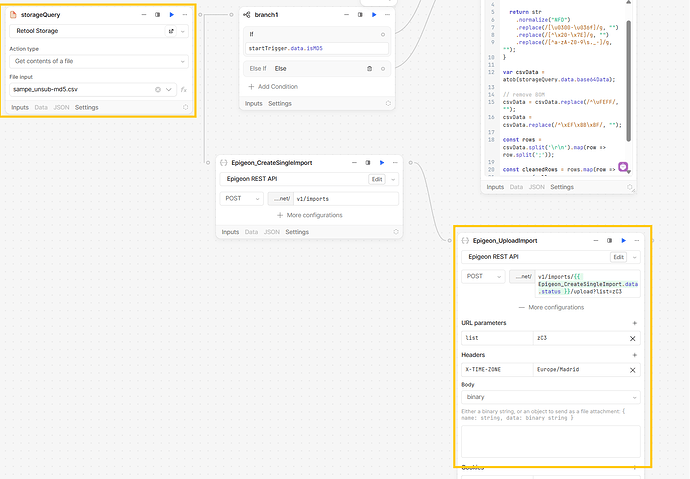Viewport: 690px width, 479px height.
Task: Click the storageQuery resource swap icon
Action: pyautogui.click(x=171, y=31)
